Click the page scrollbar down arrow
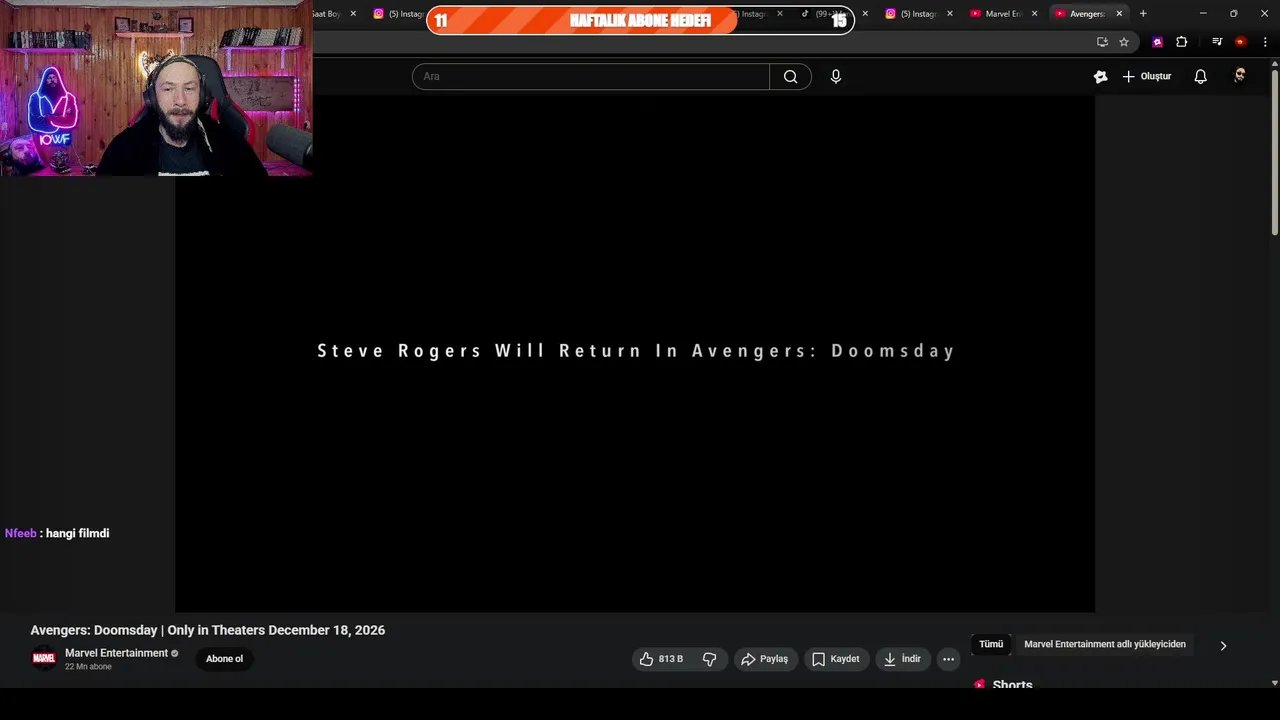Image resolution: width=1280 pixels, height=720 pixels. (x=1274, y=683)
